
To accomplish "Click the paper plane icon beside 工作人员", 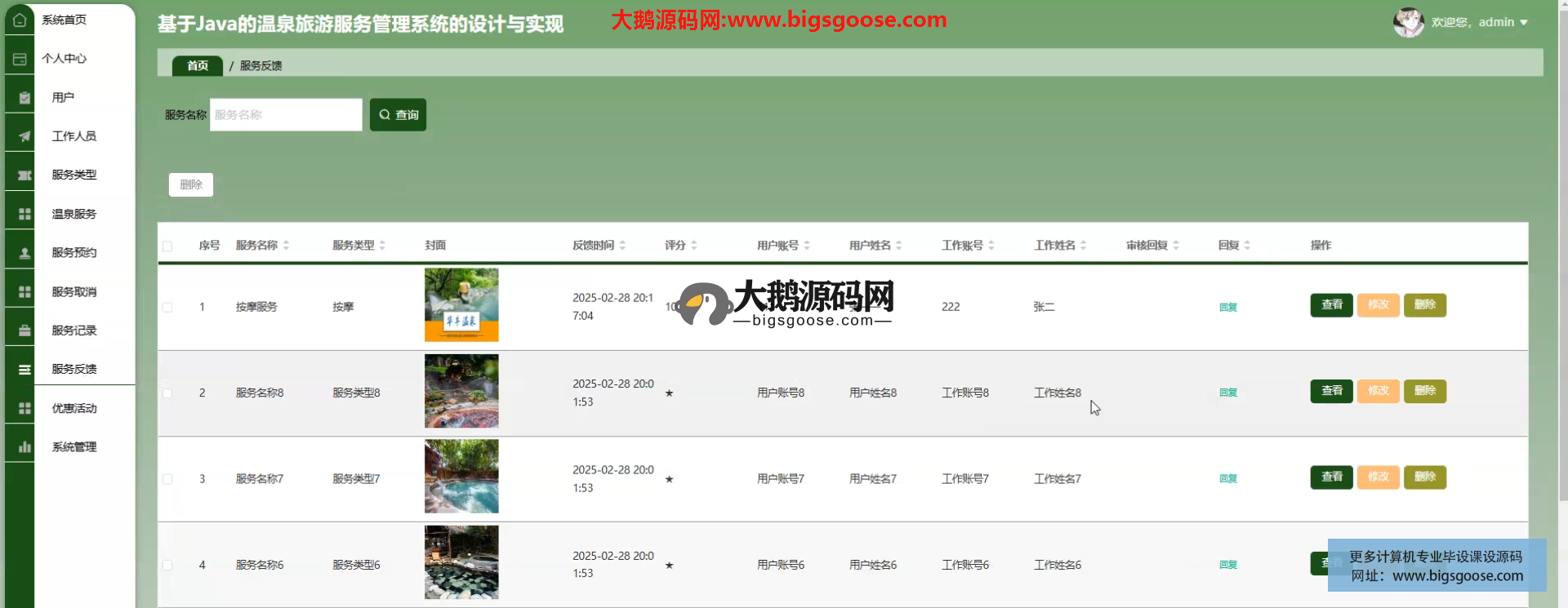I will point(24,136).
